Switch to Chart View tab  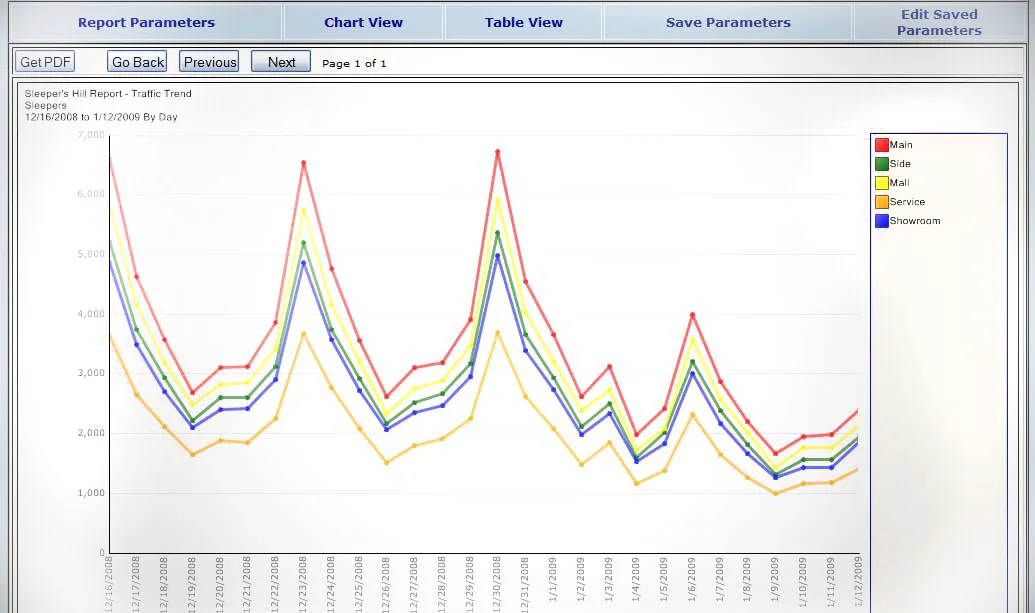tap(363, 22)
